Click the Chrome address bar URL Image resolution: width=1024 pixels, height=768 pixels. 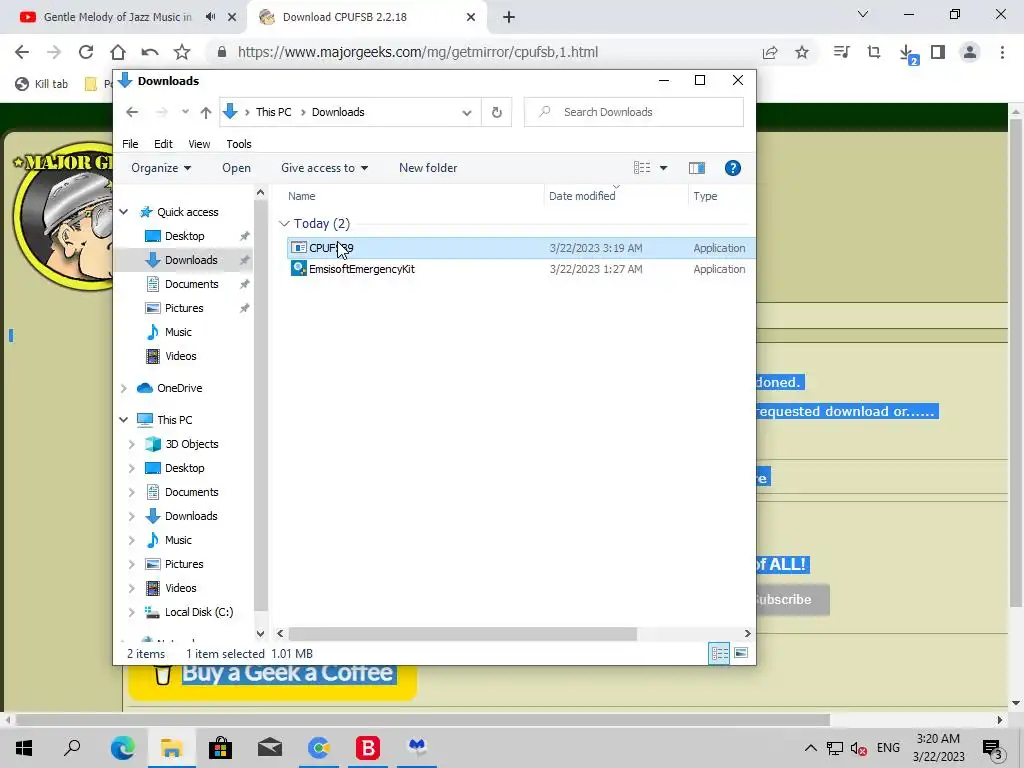418,52
